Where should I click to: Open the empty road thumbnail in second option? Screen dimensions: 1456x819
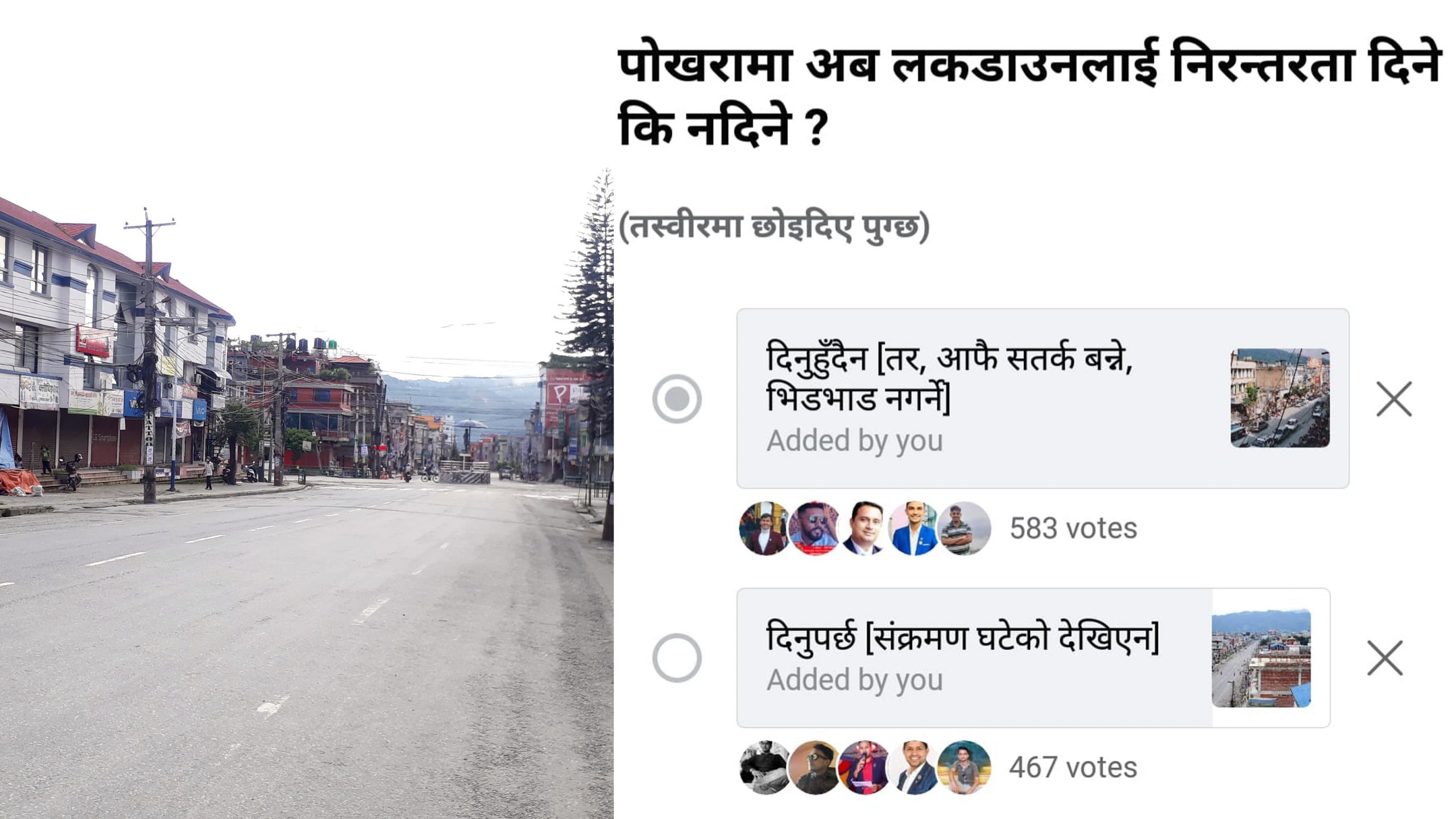(x=1261, y=658)
